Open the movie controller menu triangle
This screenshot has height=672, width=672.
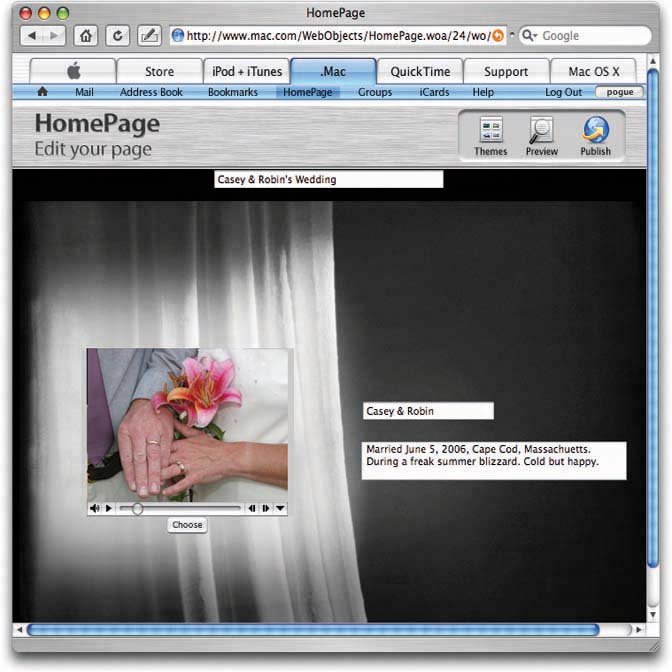click(280, 508)
